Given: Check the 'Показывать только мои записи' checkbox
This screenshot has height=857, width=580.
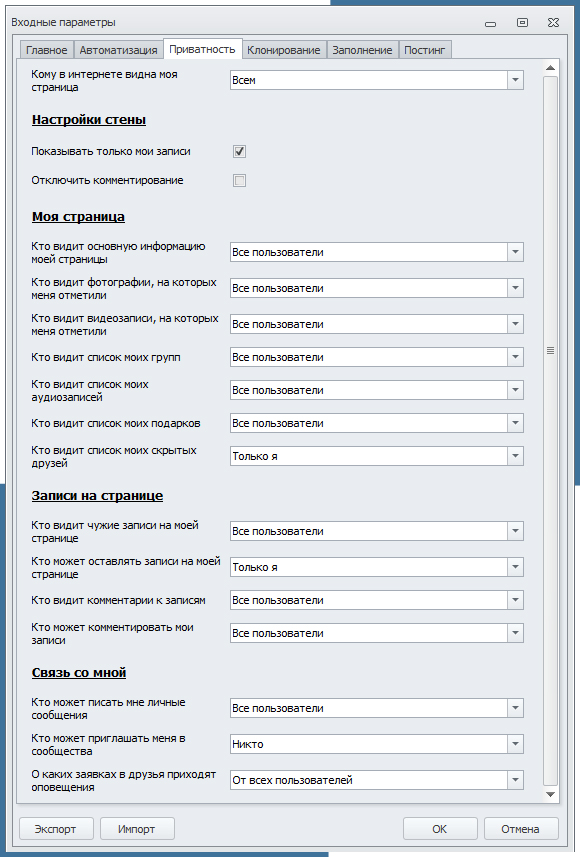Looking at the screenshot, I should [x=239, y=151].
